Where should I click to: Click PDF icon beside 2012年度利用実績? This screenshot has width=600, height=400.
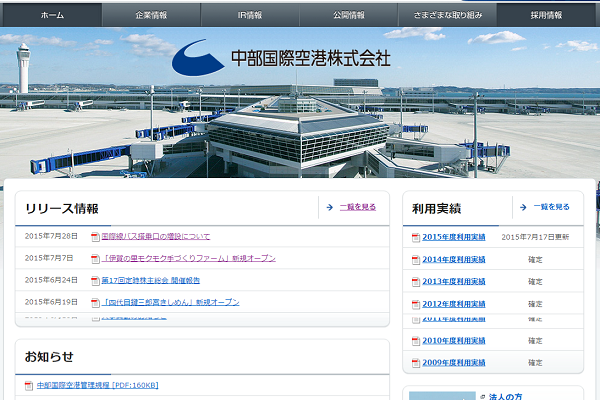point(416,305)
